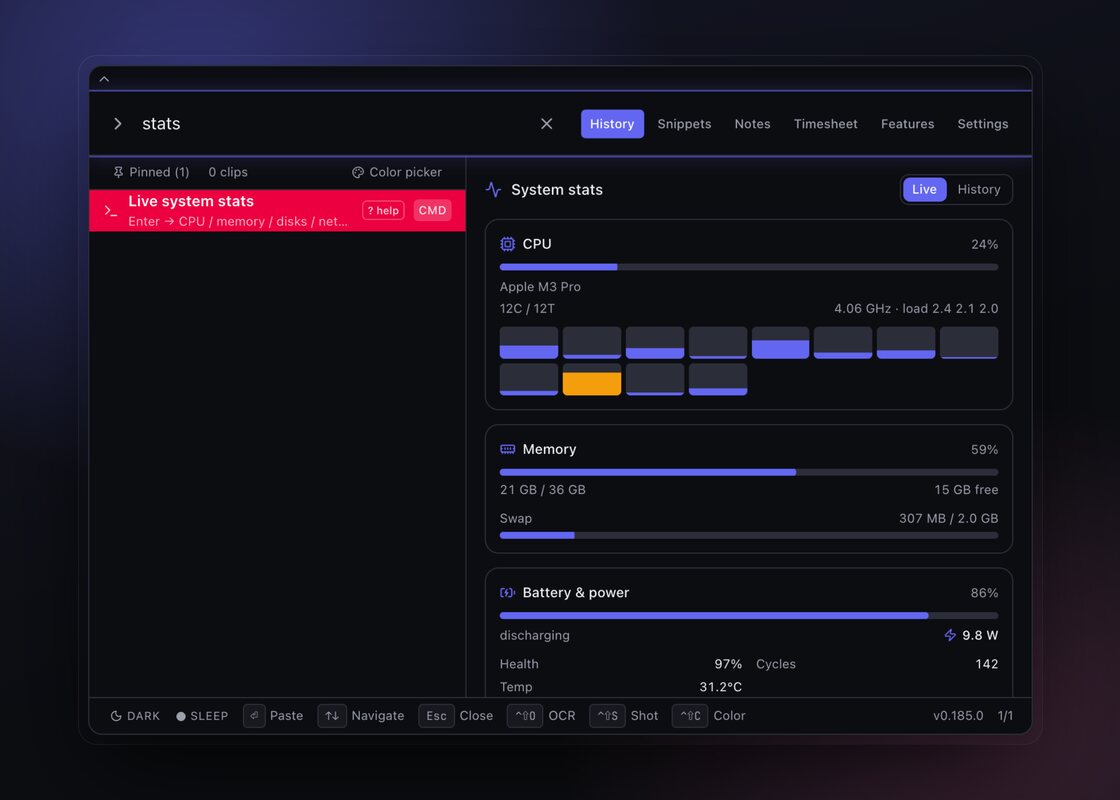
Task: Click the Memory 59% value
Action: point(984,449)
